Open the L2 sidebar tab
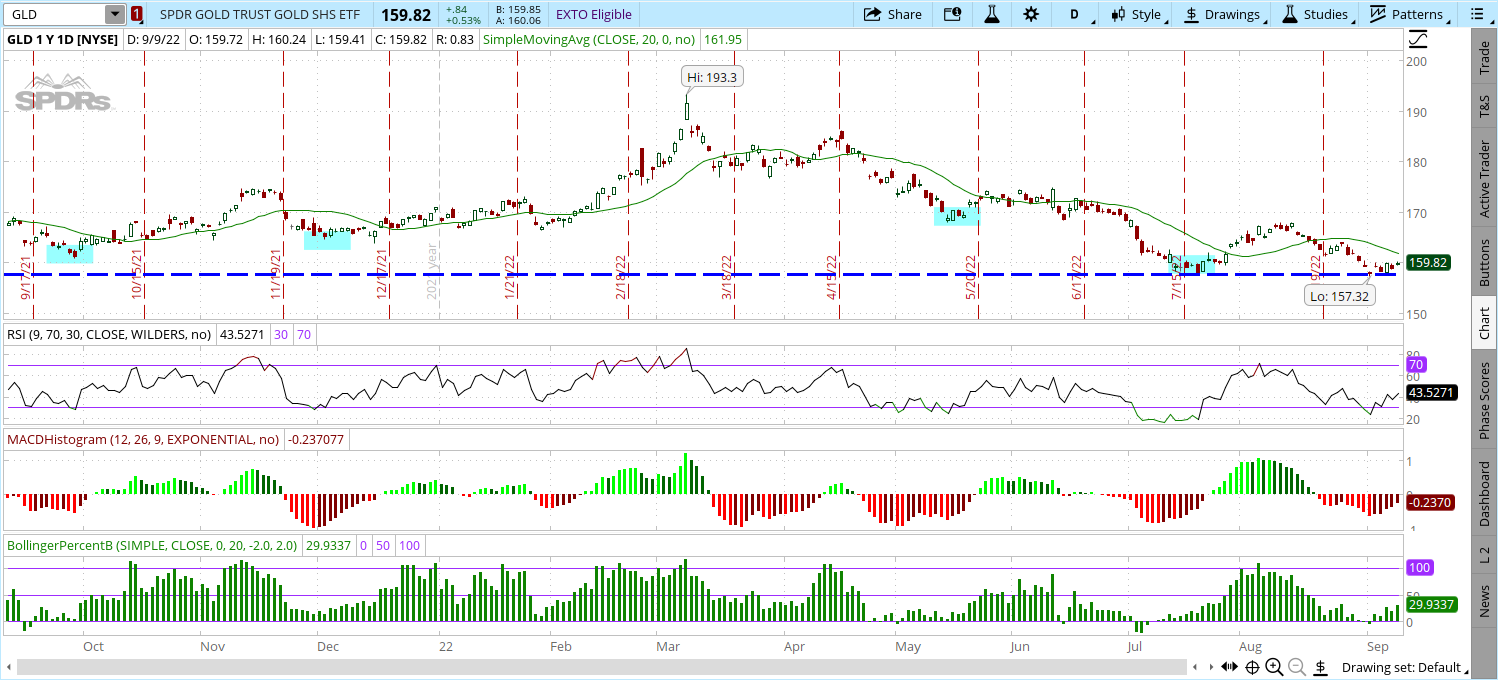The height and width of the screenshot is (680, 1498). pyautogui.click(x=1484, y=553)
